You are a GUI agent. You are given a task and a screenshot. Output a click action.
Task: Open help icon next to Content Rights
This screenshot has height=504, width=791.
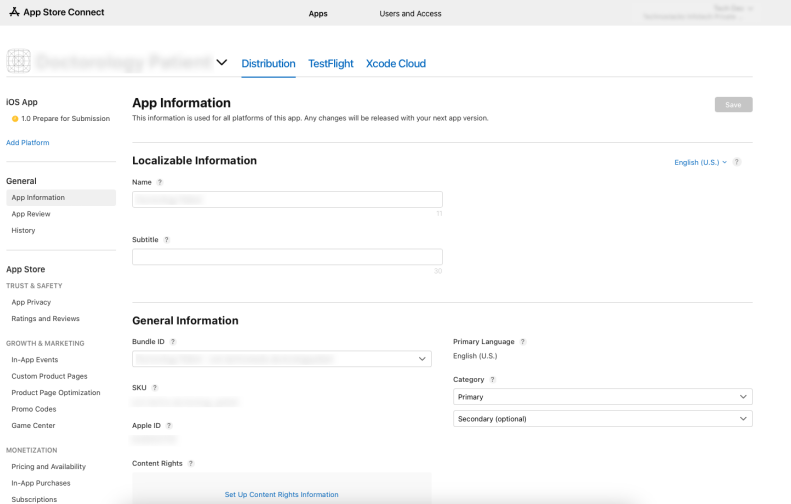point(191,463)
